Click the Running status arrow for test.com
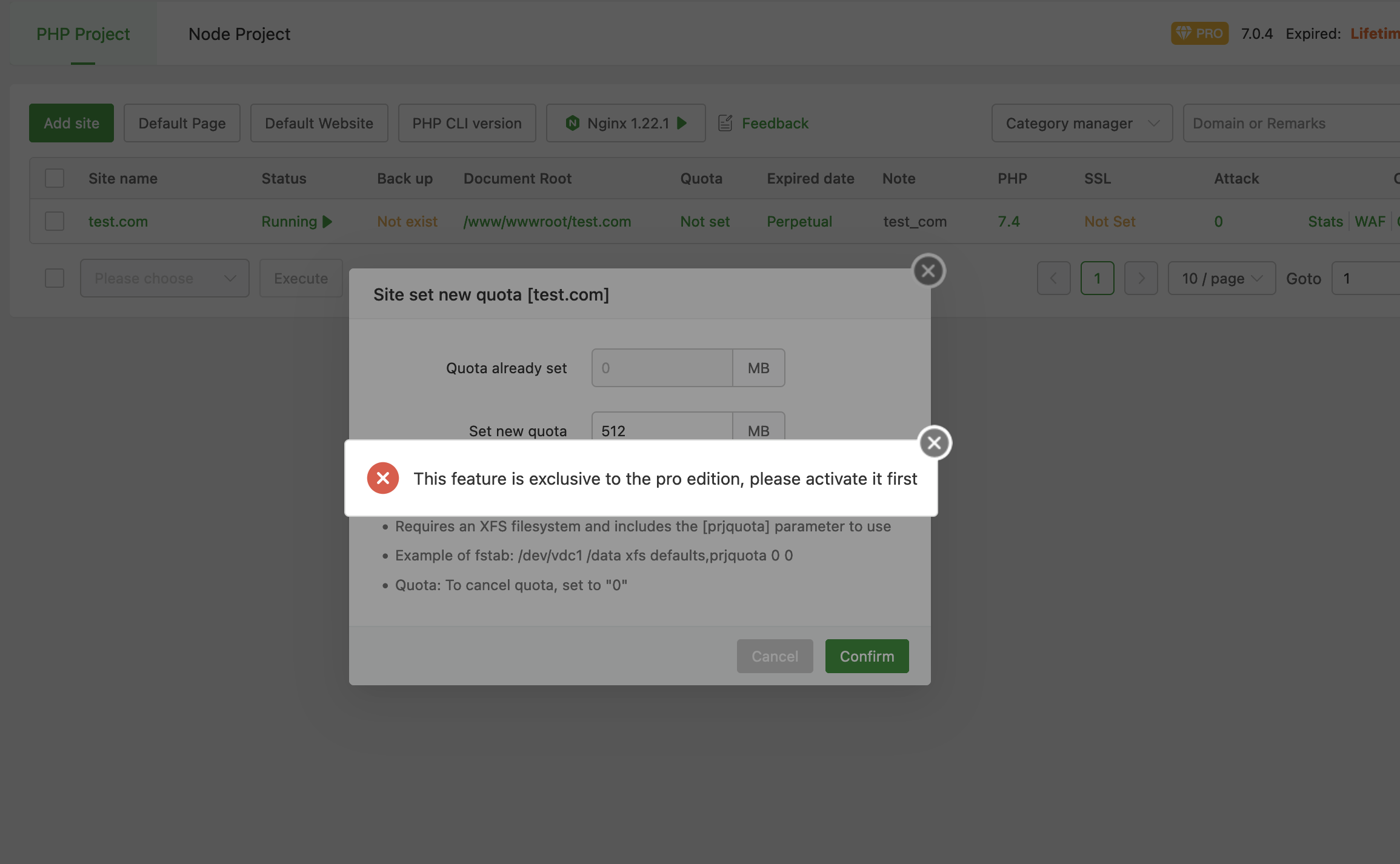This screenshot has height=864, width=1400. coord(327,222)
